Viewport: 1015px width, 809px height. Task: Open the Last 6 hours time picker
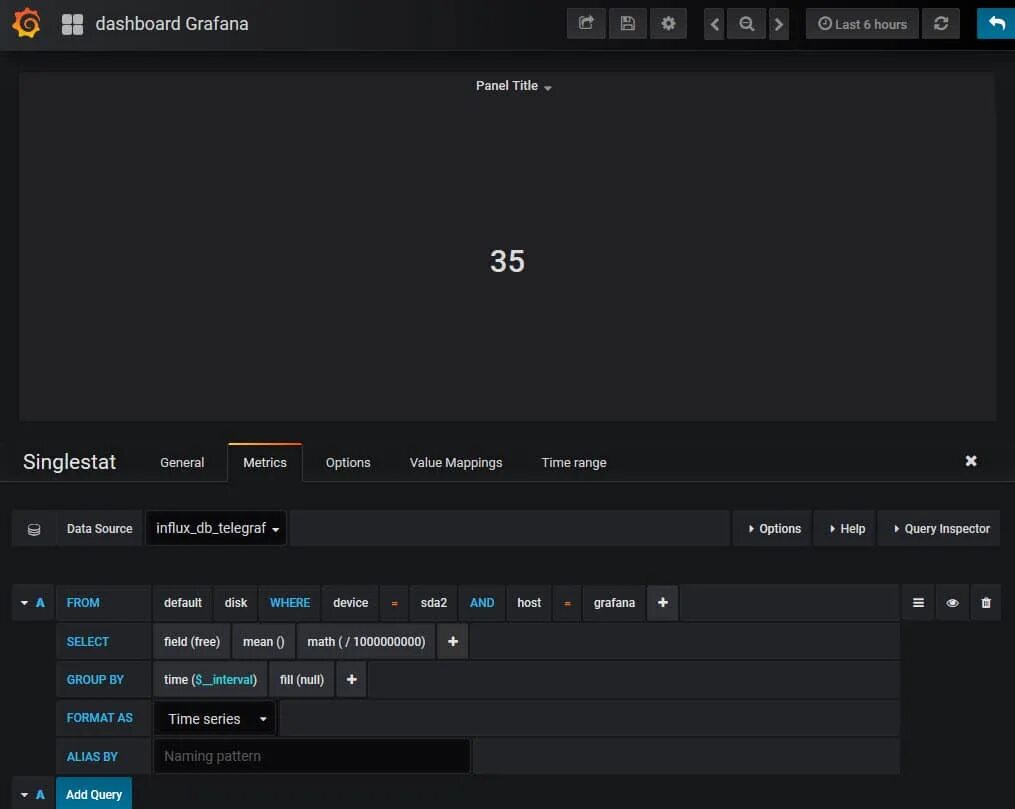(862, 24)
